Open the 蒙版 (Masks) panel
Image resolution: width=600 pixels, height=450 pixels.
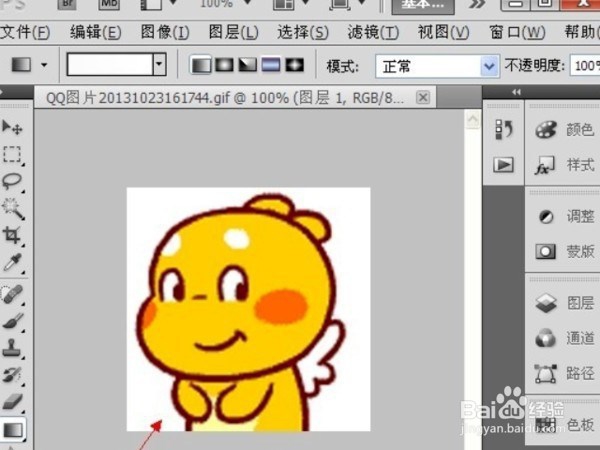[x=564, y=252]
